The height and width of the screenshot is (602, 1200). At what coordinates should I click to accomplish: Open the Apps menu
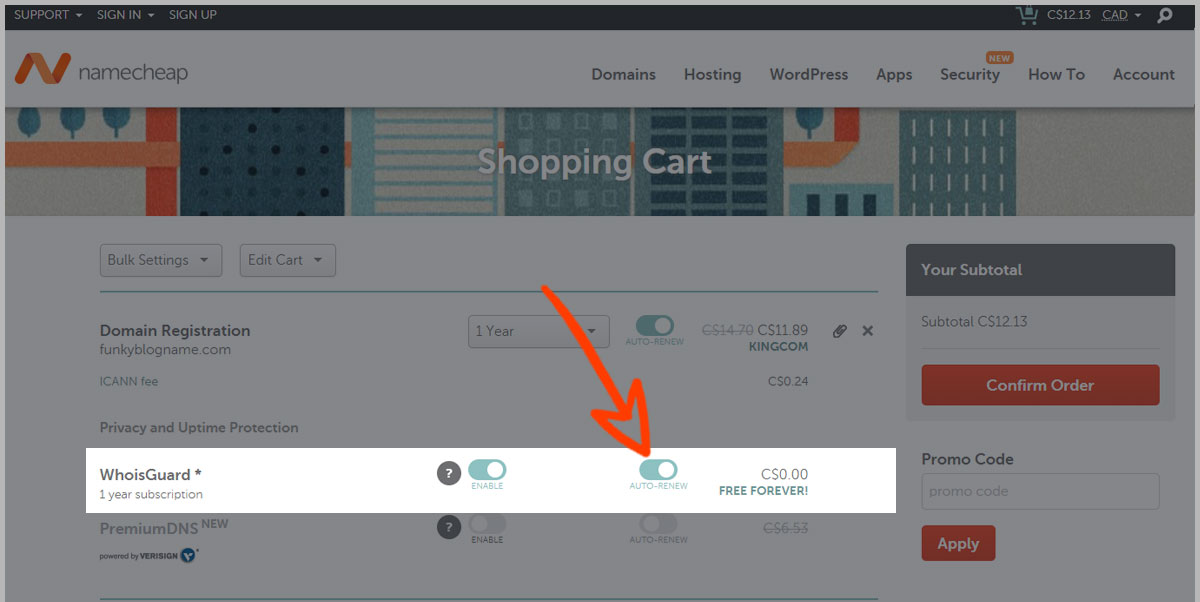[x=894, y=74]
